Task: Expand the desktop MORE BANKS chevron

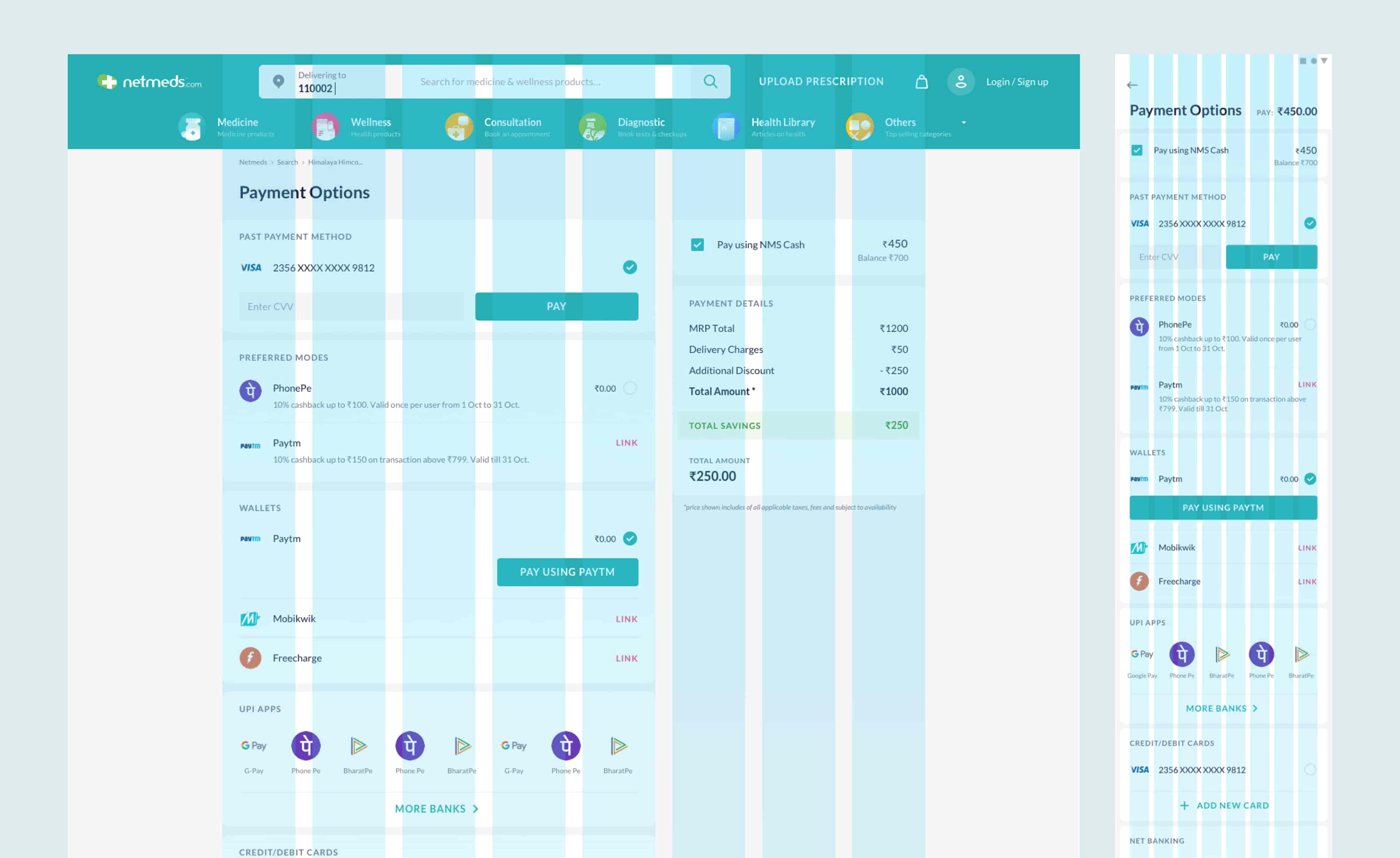Action: click(476, 809)
